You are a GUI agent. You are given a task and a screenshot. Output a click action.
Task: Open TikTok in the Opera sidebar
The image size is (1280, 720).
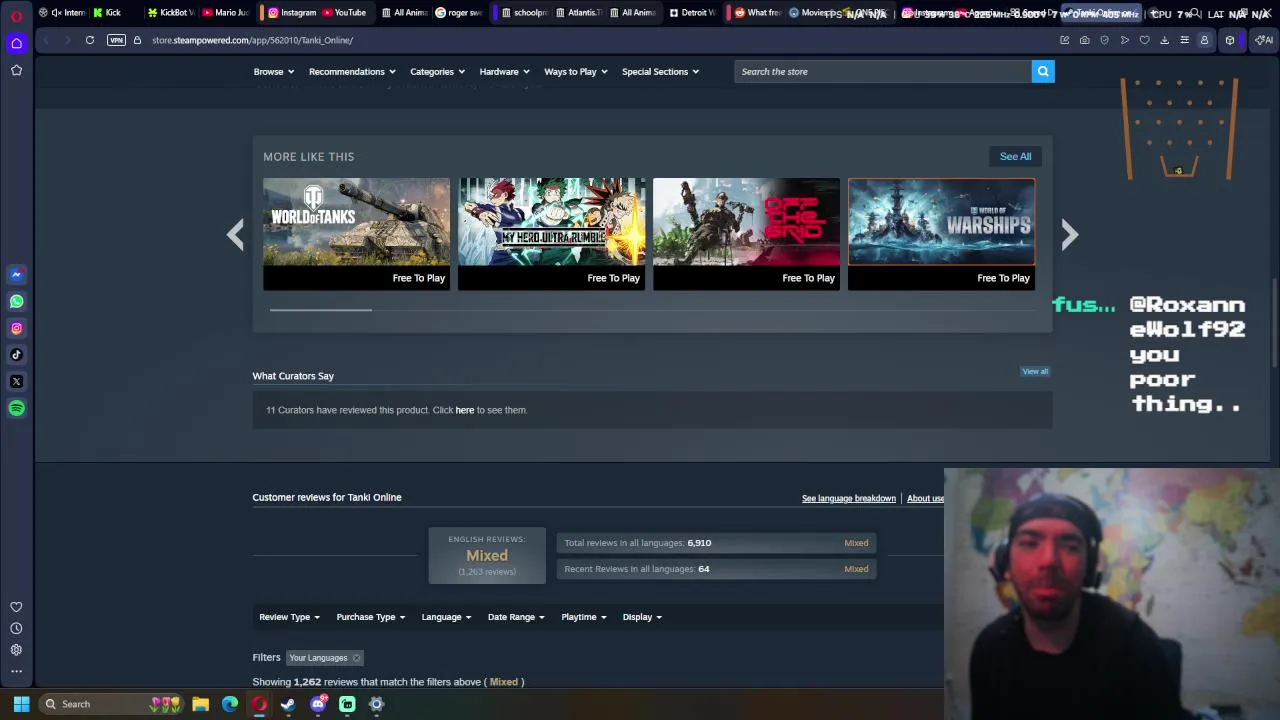16,354
